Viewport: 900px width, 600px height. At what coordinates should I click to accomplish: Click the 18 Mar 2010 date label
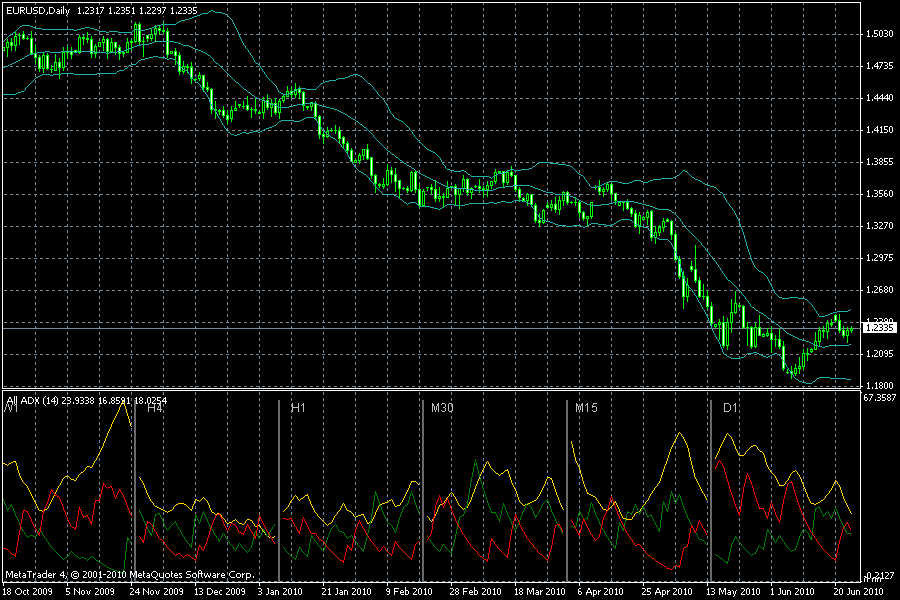(540, 591)
